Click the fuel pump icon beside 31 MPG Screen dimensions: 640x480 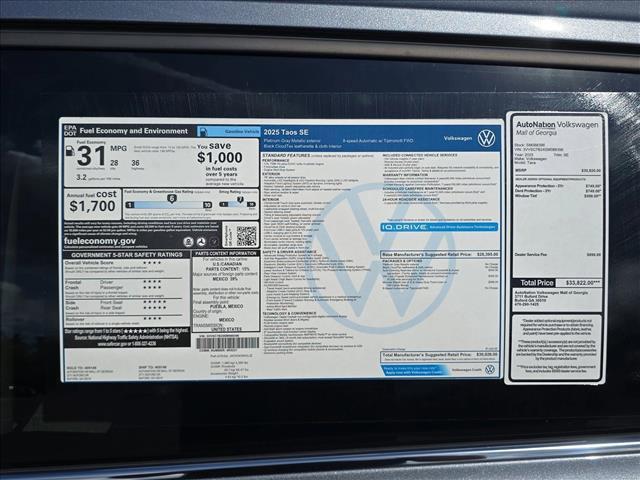coord(70,151)
